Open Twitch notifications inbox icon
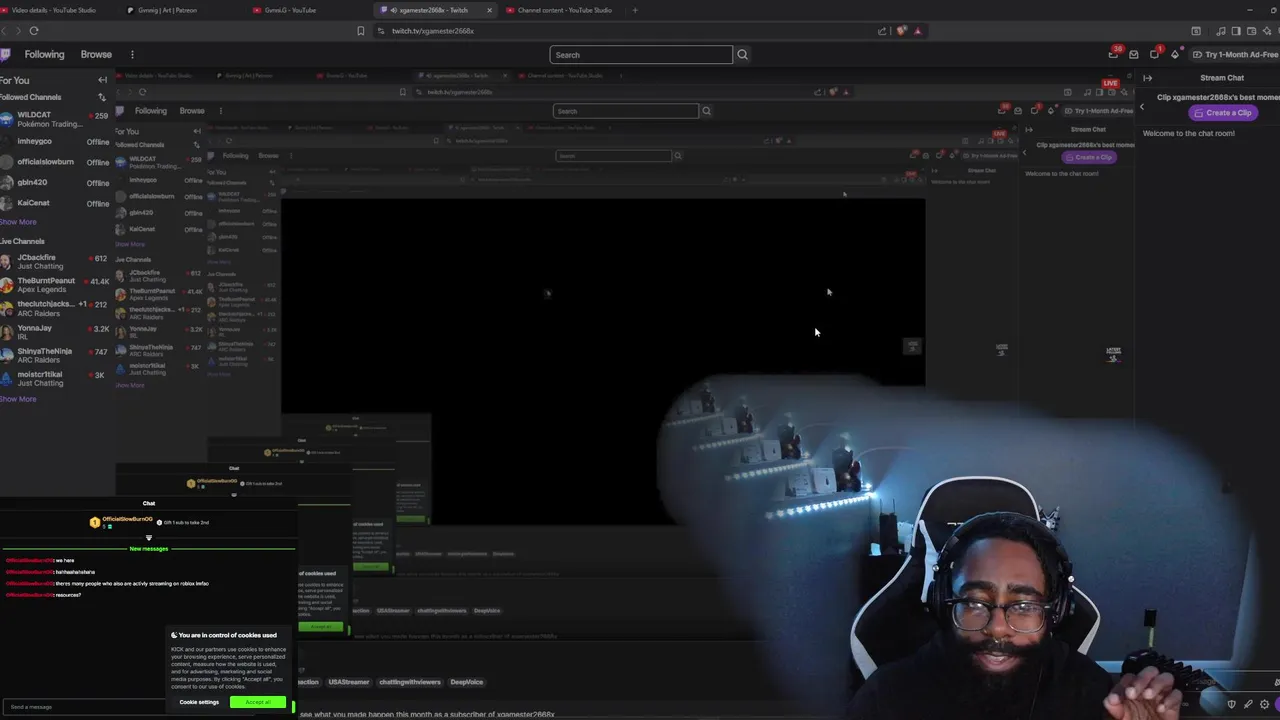Screen dimensions: 1280x720 coord(1134,54)
